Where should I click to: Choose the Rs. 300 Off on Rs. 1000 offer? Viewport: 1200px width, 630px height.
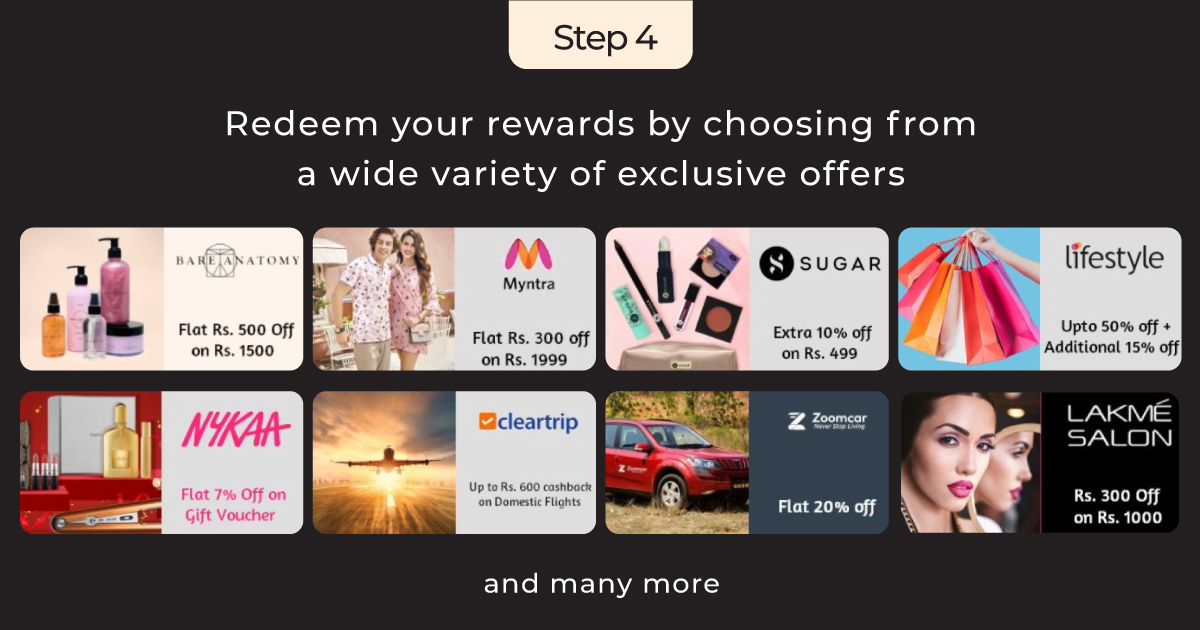(1118, 506)
